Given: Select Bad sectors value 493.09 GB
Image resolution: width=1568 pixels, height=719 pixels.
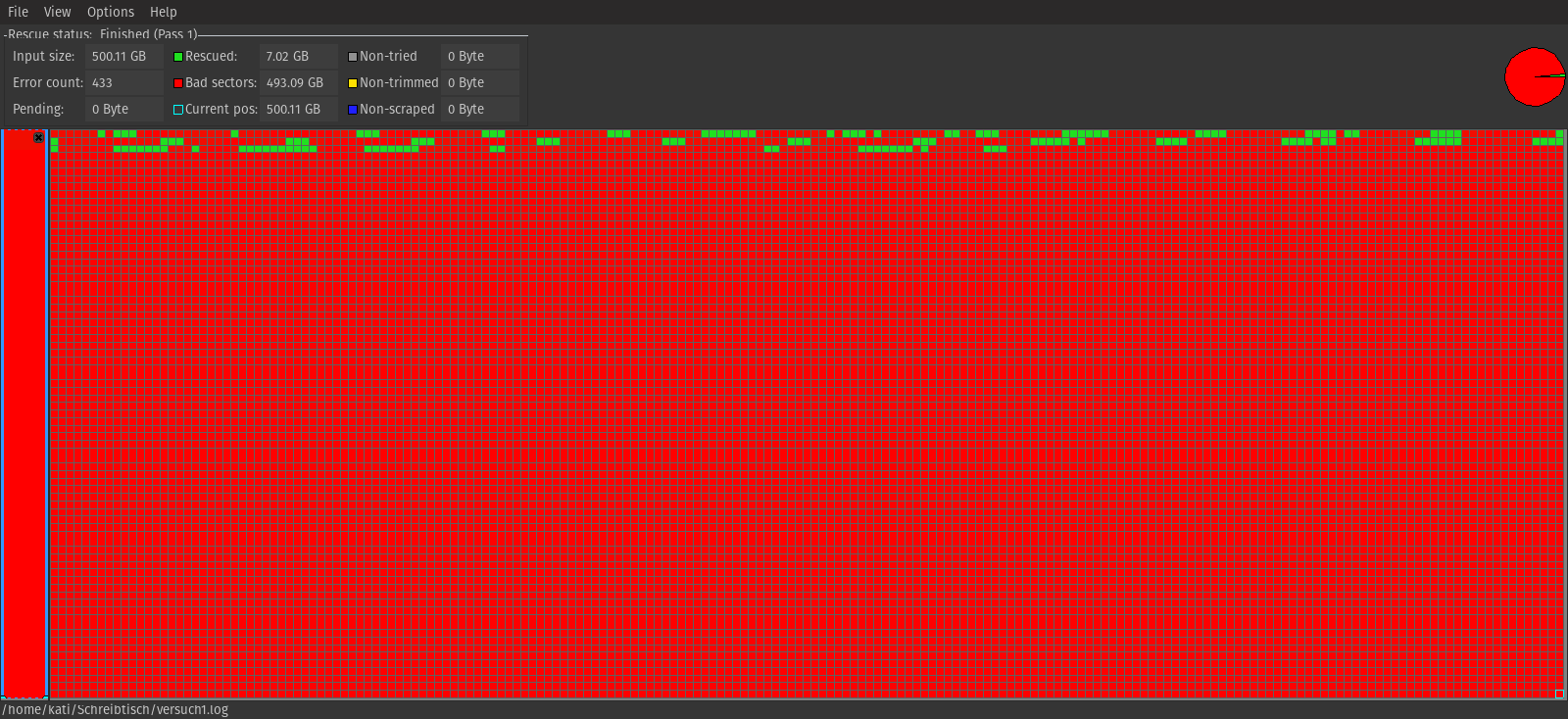Looking at the screenshot, I should [298, 83].
